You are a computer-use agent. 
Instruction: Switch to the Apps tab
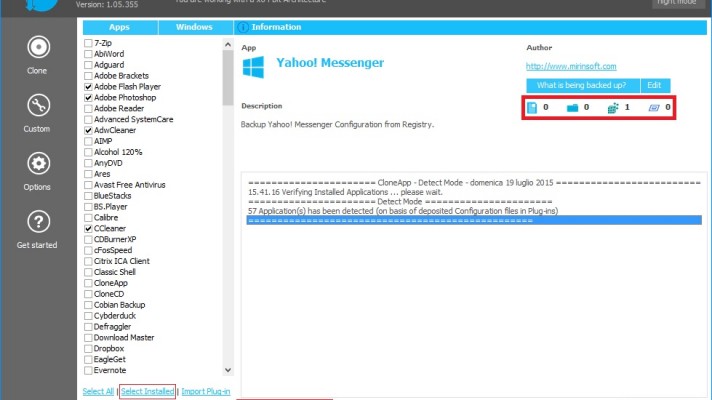pyautogui.click(x=120, y=27)
